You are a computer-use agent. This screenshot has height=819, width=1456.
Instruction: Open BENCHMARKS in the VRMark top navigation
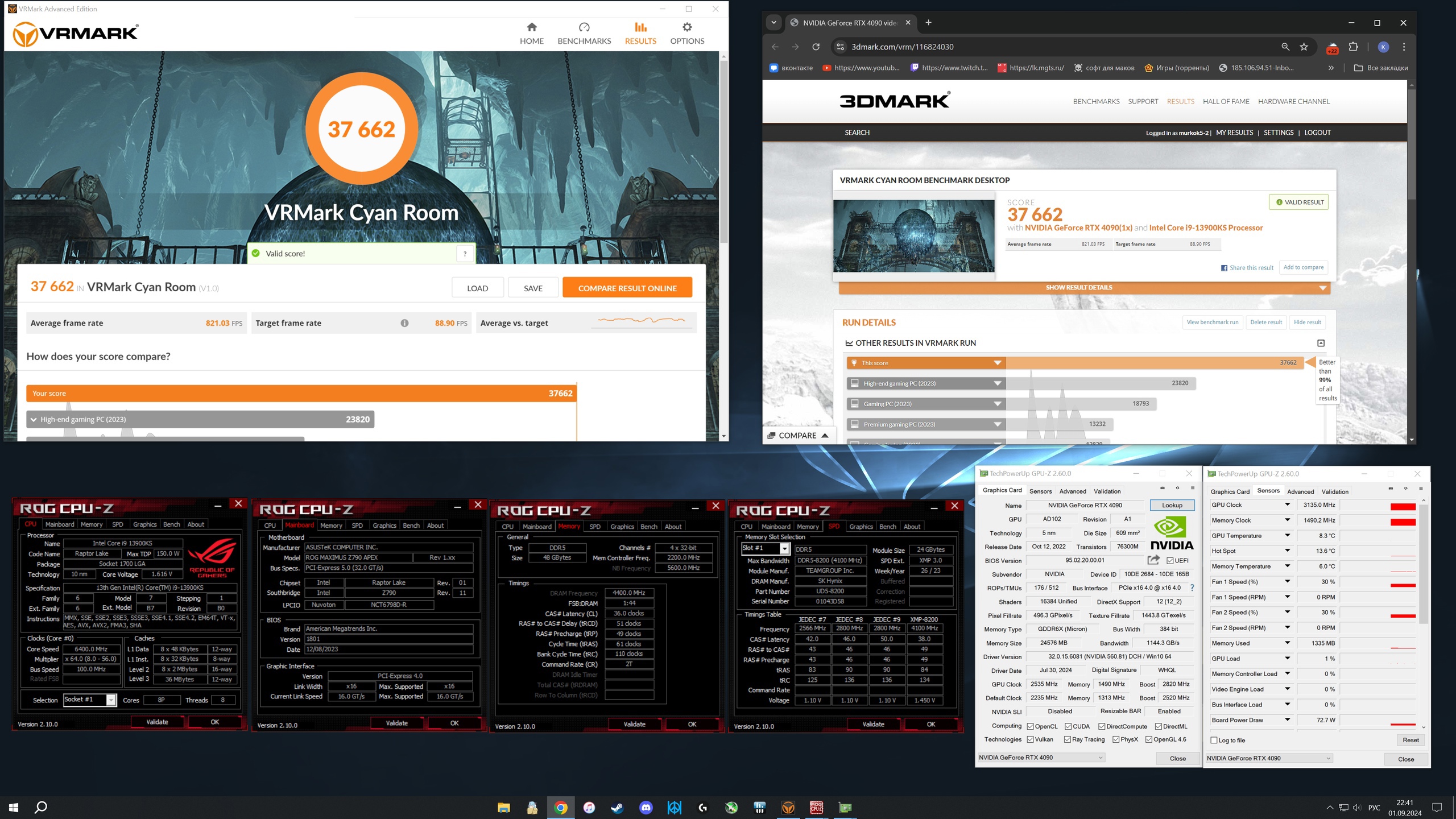pyautogui.click(x=584, y=33)
